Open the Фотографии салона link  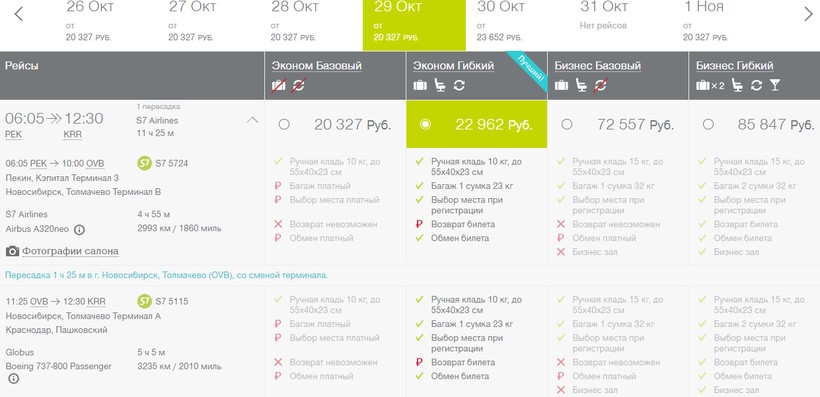70,251
